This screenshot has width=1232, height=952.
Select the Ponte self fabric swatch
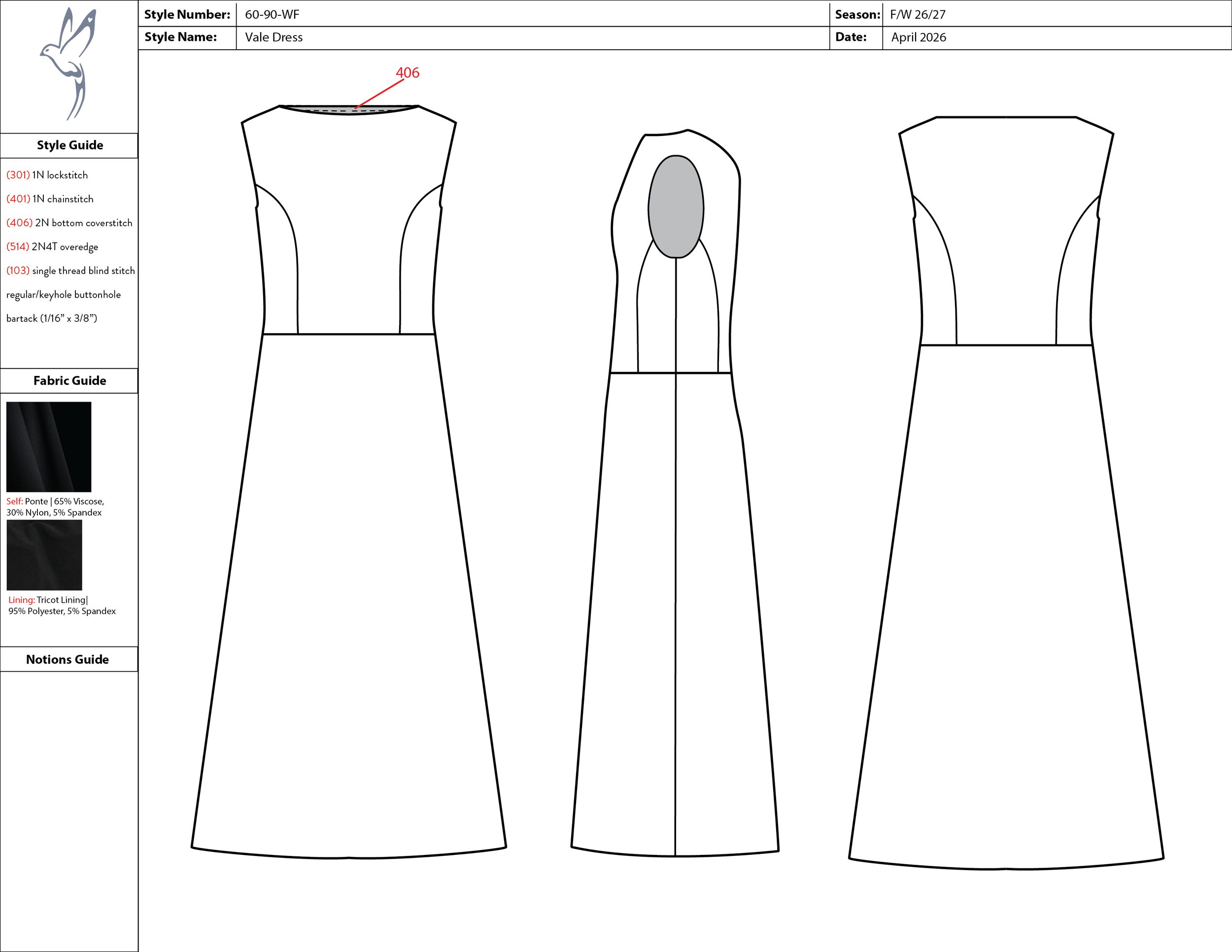48,446
